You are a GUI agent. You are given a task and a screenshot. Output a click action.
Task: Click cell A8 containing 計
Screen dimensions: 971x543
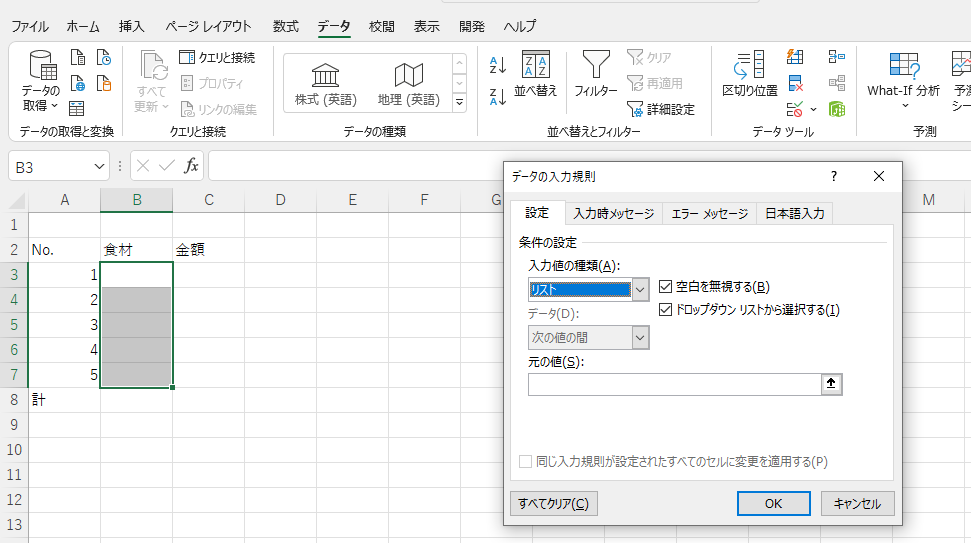coord(64,399)
